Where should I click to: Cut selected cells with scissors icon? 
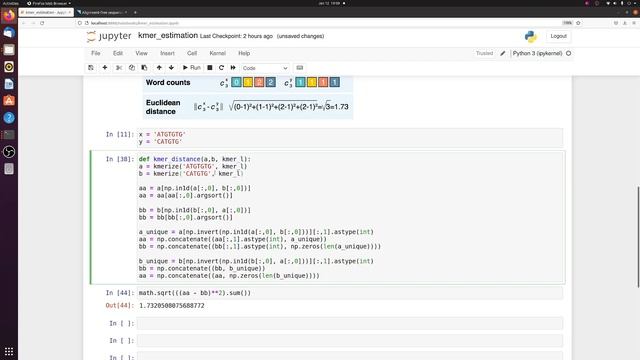[119, 68]
